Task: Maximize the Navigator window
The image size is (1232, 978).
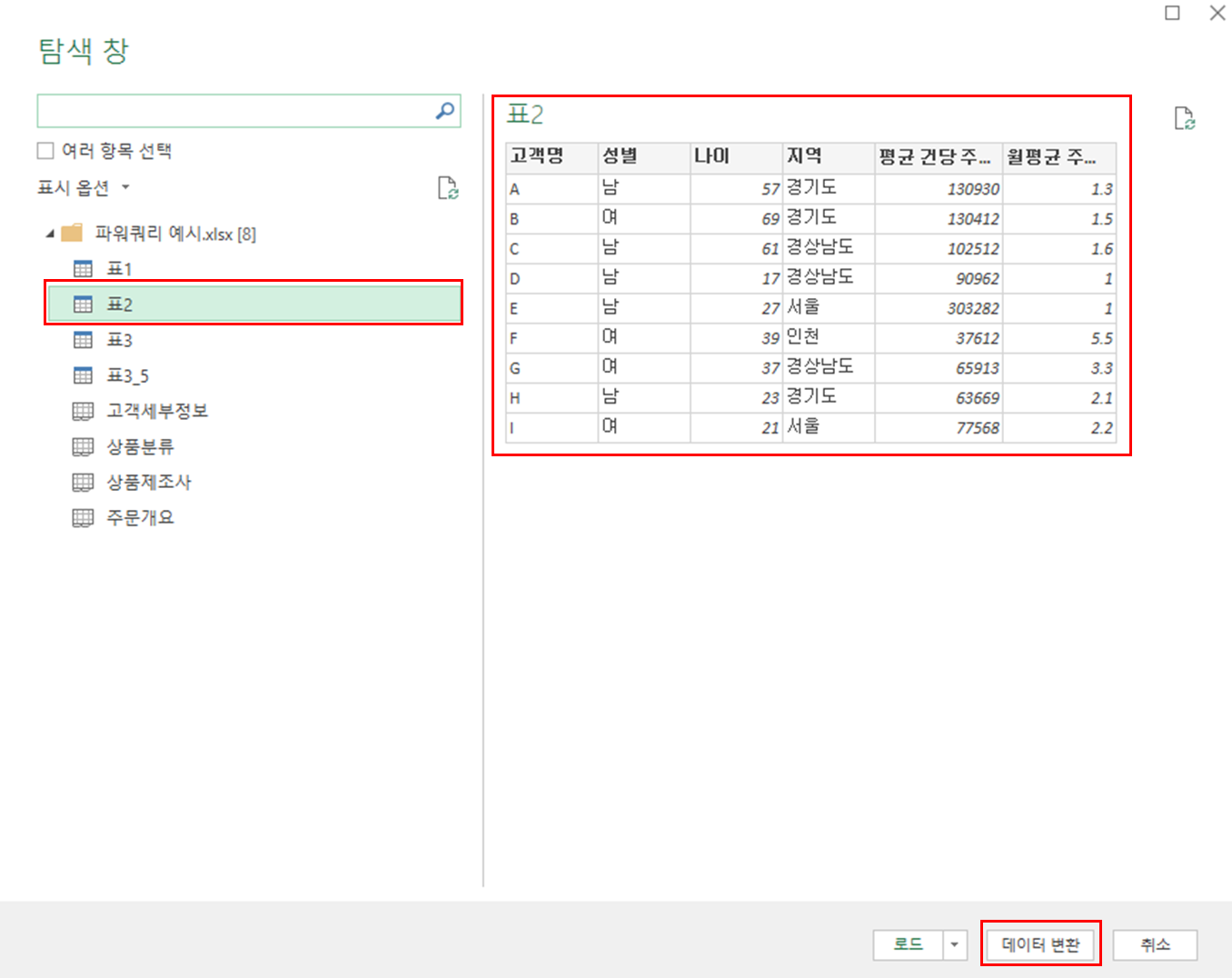Action: click(x=1173, y=13)
